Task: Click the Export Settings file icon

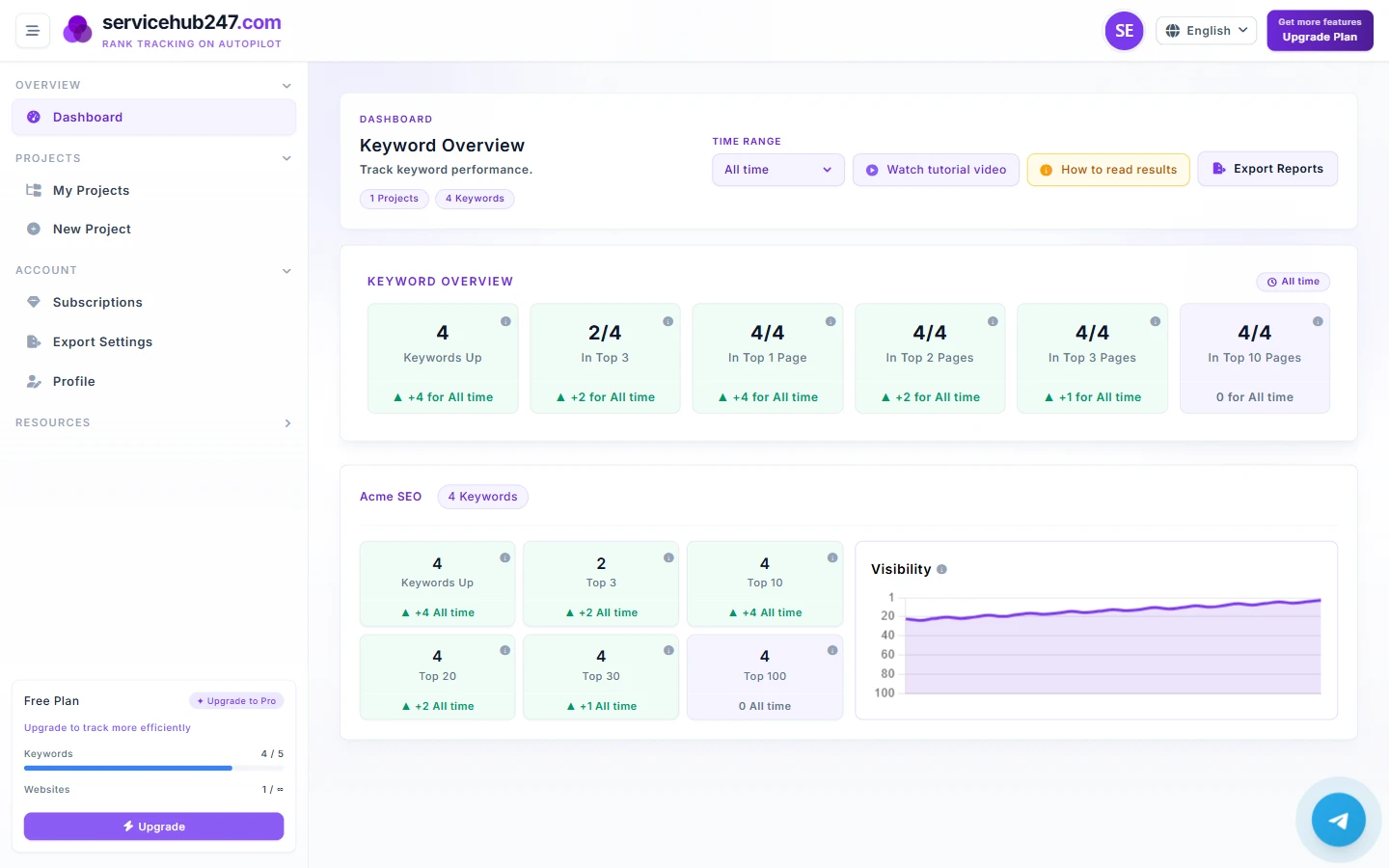Action: (34, 341)
